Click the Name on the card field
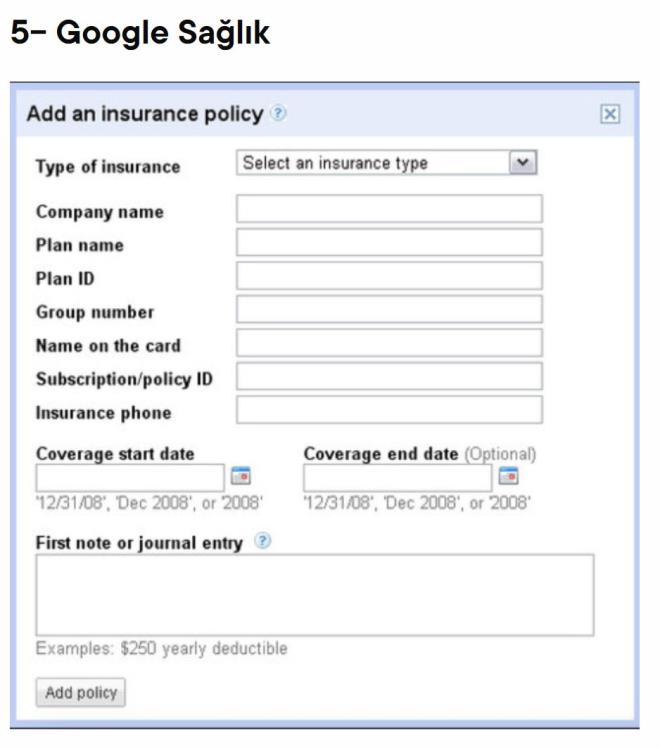Viewport: 660px width, 749px height. (389, 343)
